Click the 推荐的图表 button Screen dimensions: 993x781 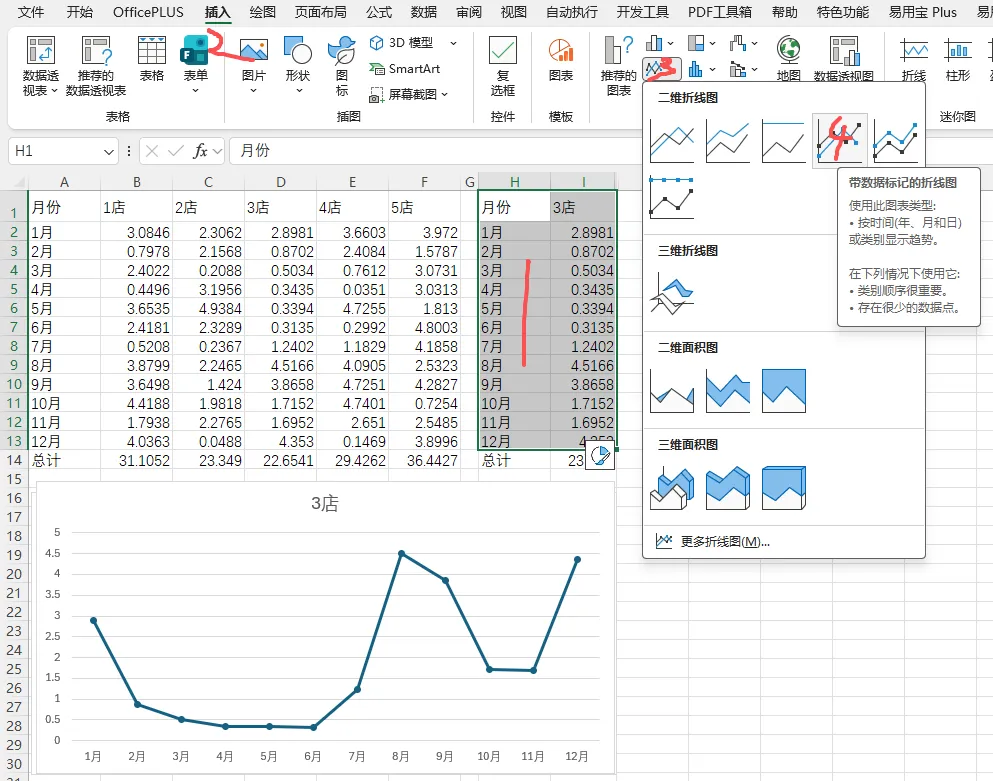pos(618,66)
